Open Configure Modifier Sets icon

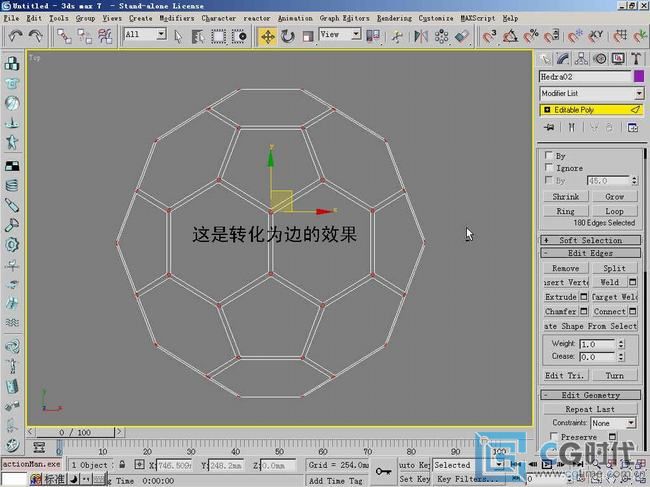(633, 127)
